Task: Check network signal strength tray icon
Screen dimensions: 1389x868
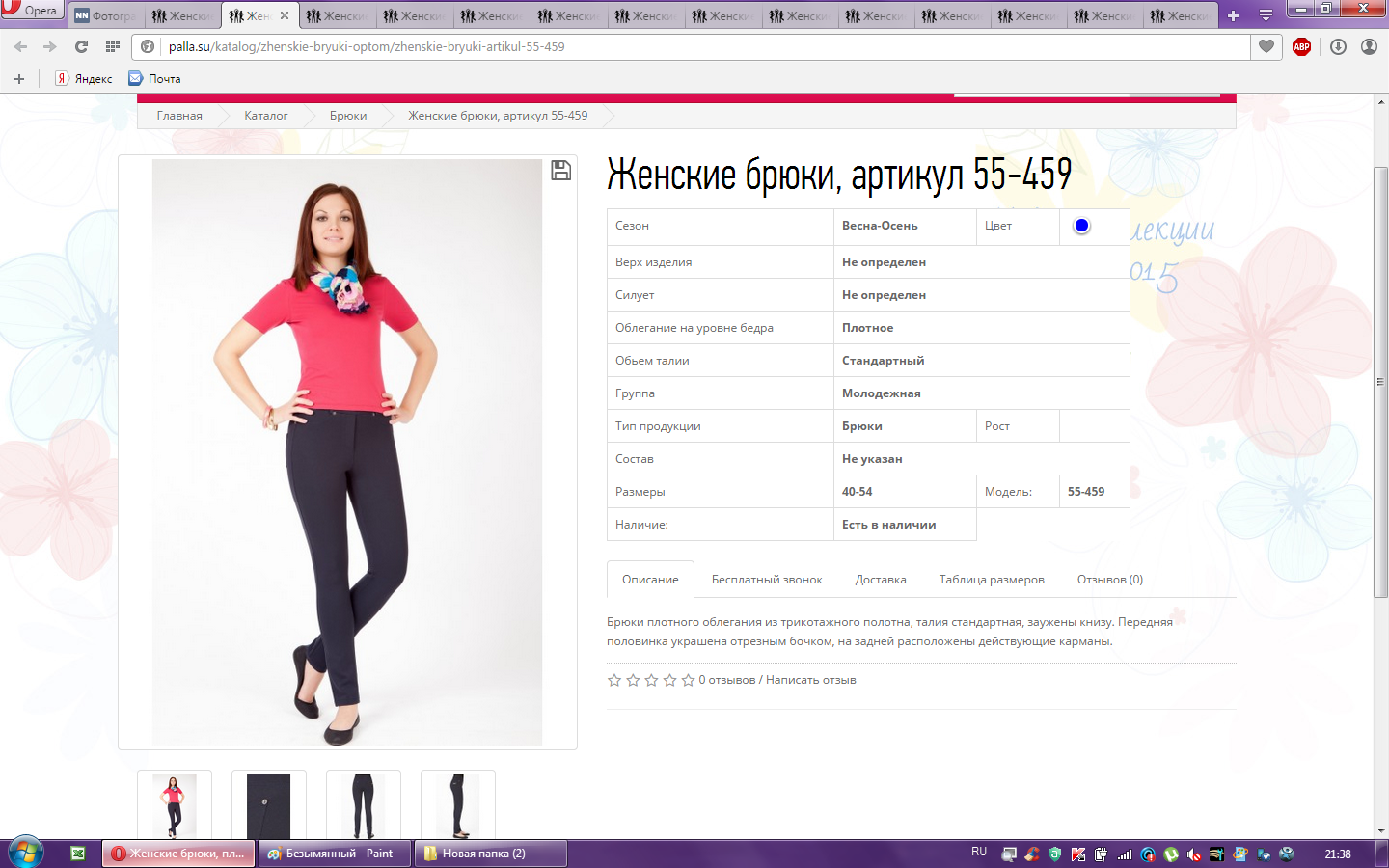Action: pos(1125,854)
